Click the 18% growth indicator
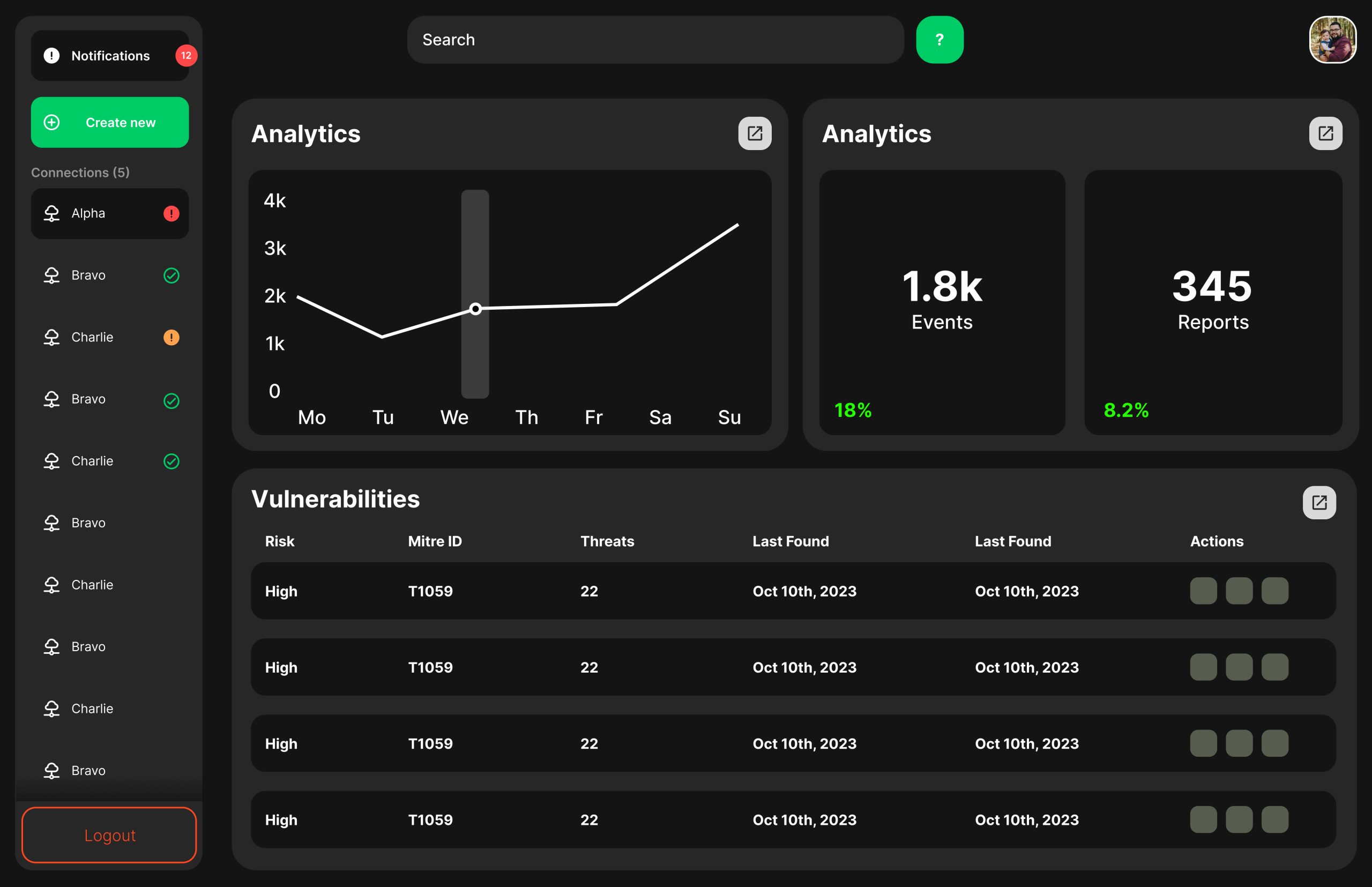 pyautogui.click(x=853, y=411)
